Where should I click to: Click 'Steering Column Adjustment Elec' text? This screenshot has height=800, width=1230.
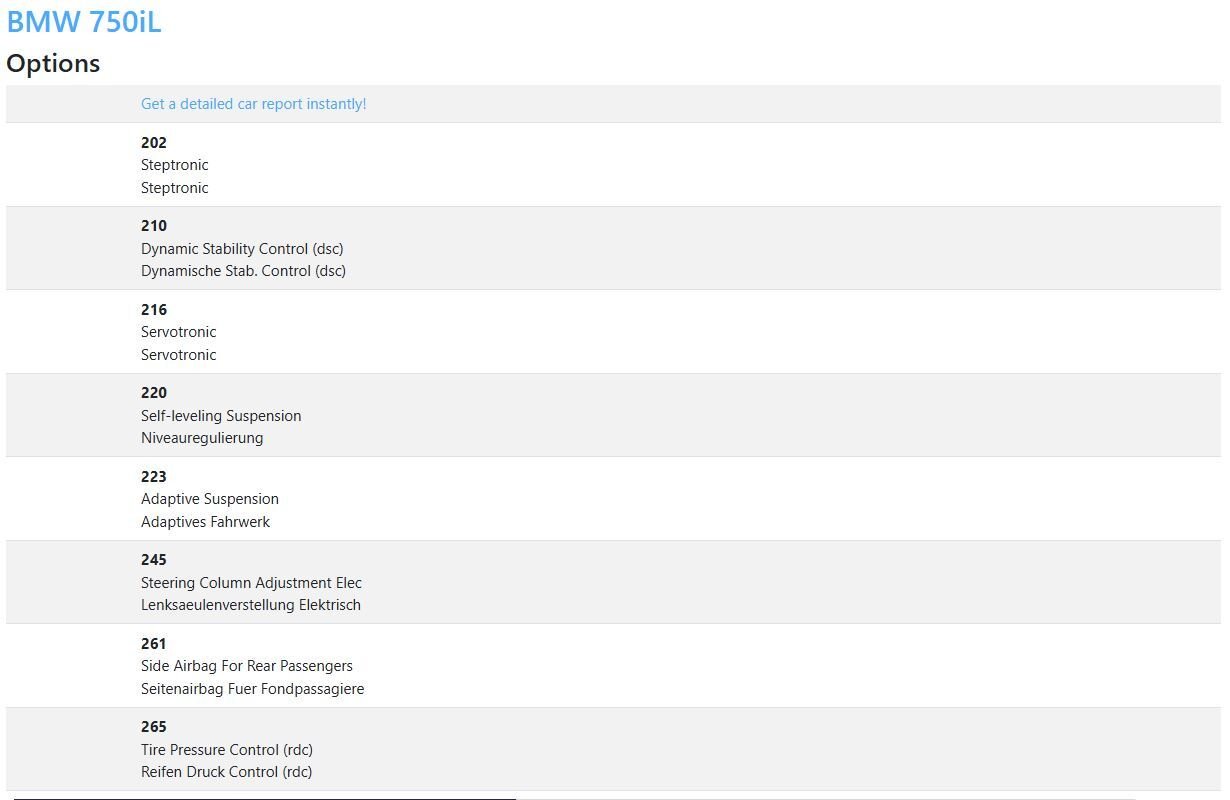[251, 583]
